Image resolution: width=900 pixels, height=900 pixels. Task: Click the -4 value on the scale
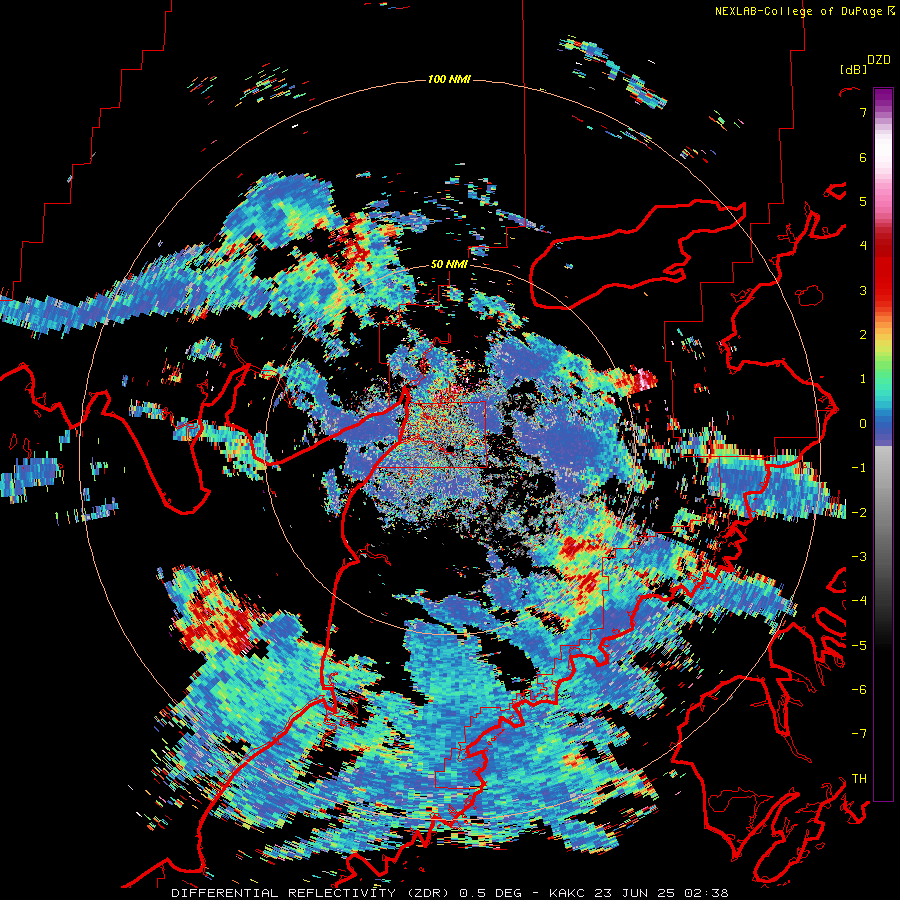tap(859, 601)
